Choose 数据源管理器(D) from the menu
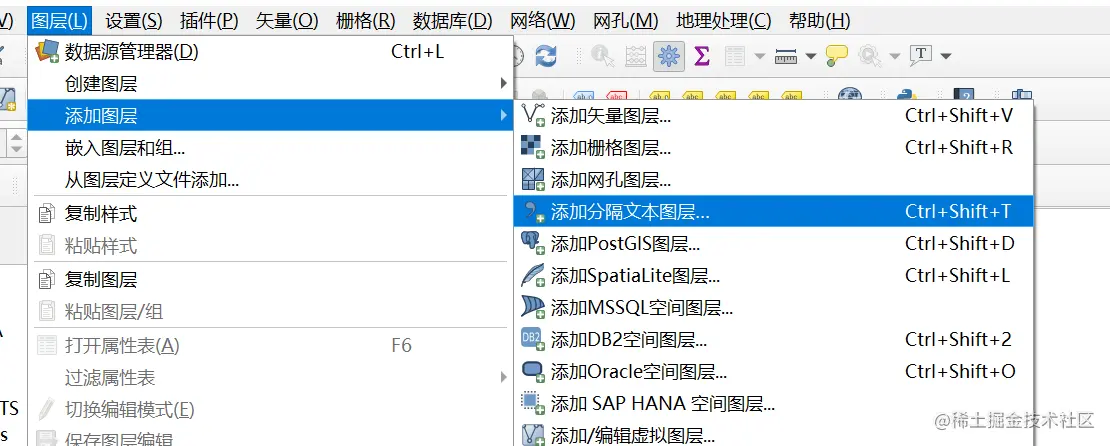1110x446 pixels. tap(268, 52)
